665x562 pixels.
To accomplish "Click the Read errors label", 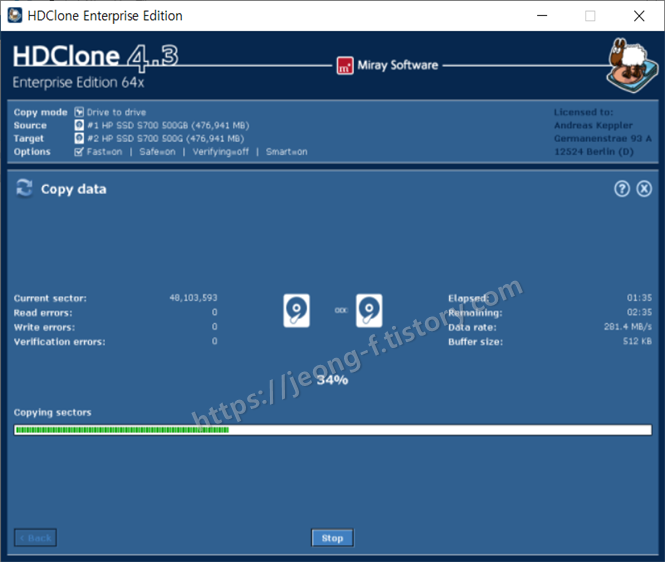I will click(43, 313).
